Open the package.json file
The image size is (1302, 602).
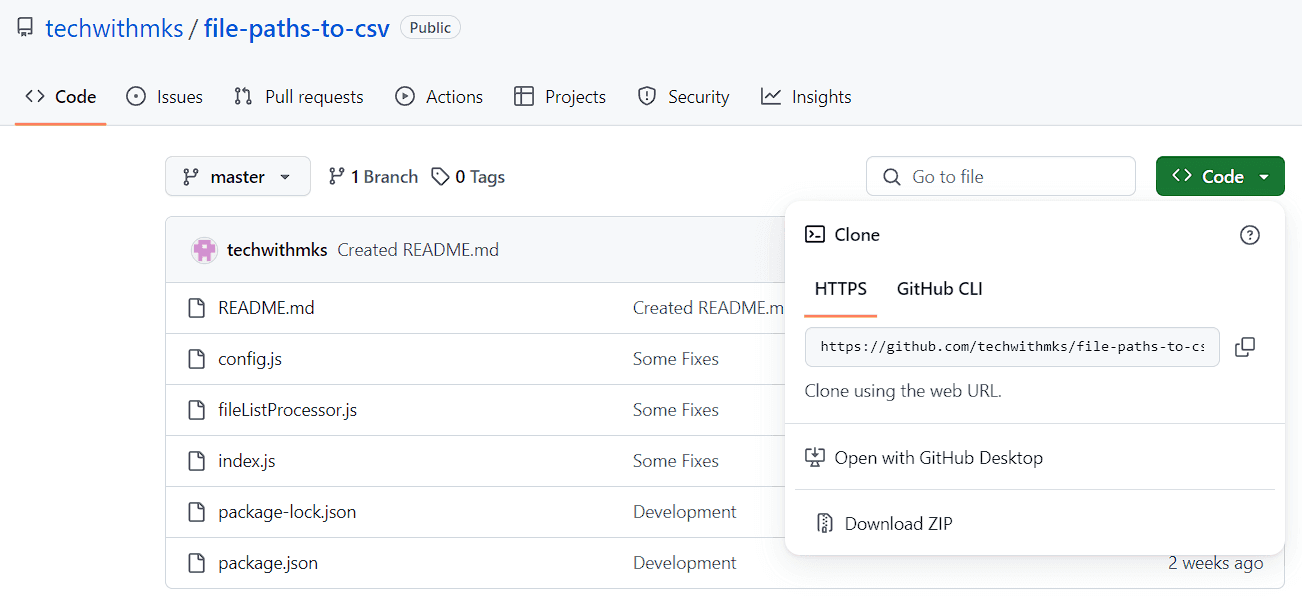pyautogui.click(x=268, y=563)
